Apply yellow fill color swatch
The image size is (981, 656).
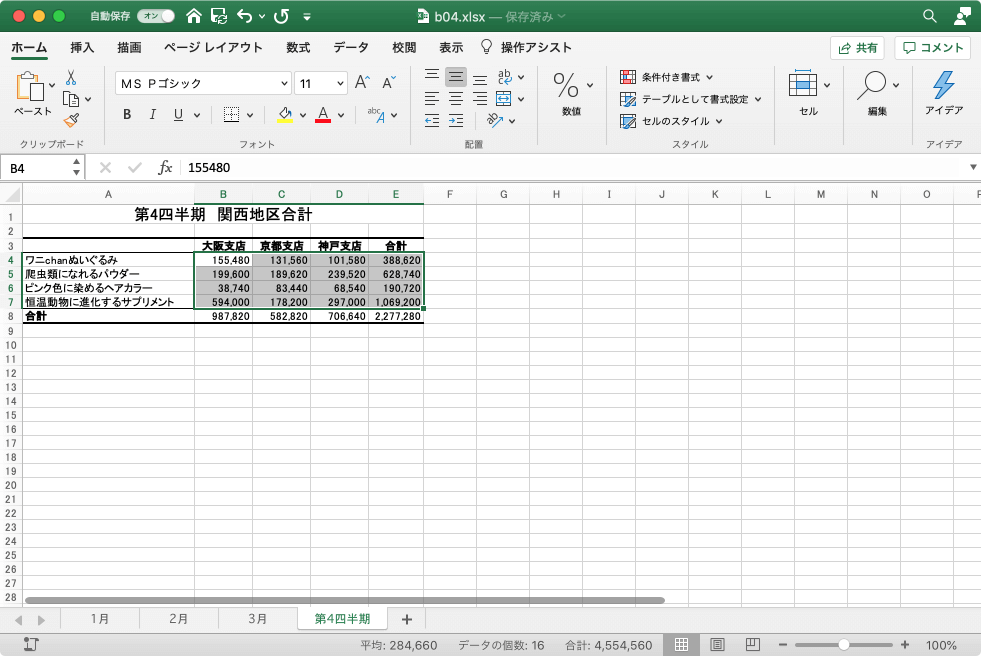pyautogui.click(x=285, y=114)
